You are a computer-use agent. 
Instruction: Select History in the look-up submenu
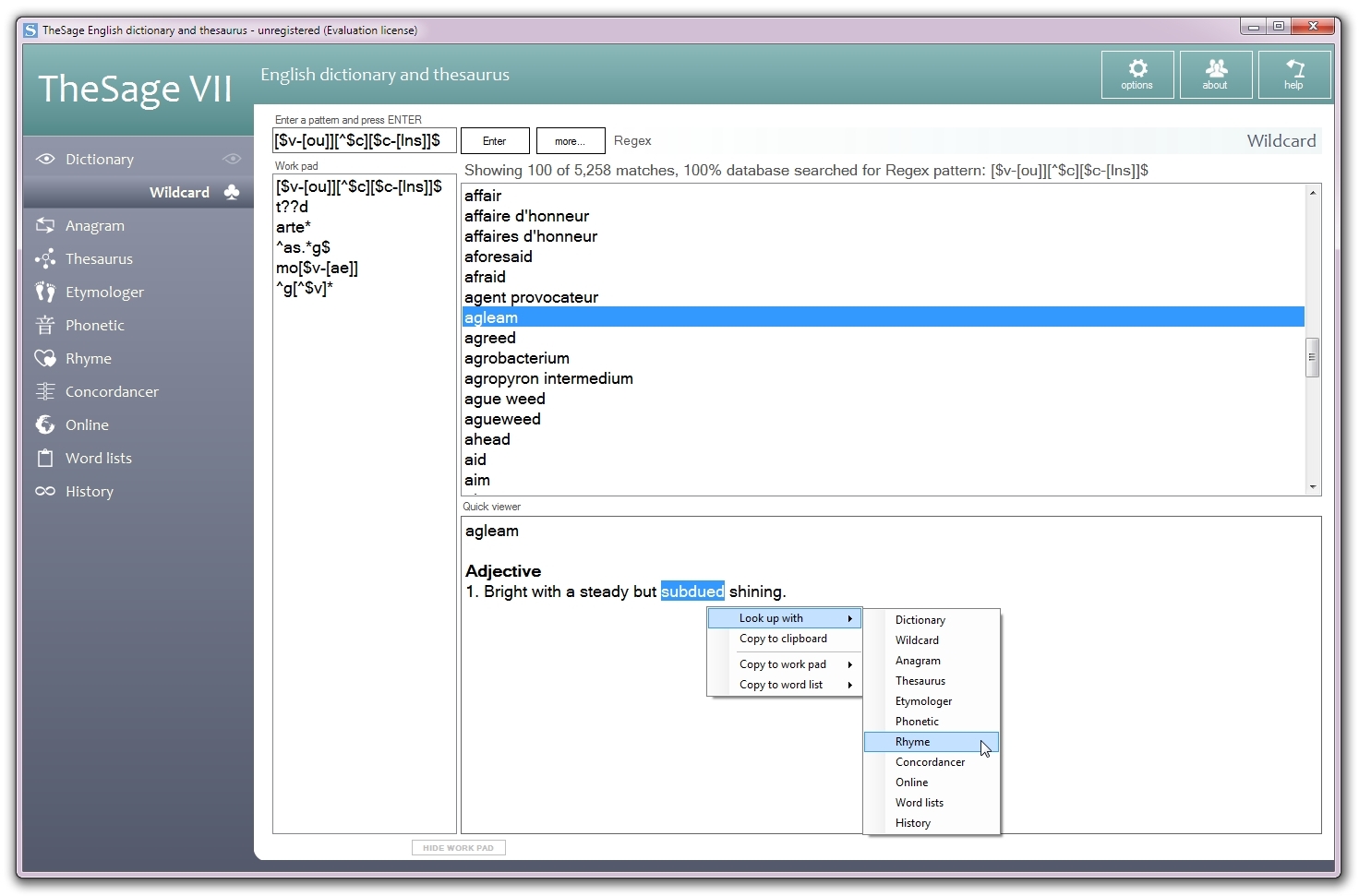[x=932, y=823]
